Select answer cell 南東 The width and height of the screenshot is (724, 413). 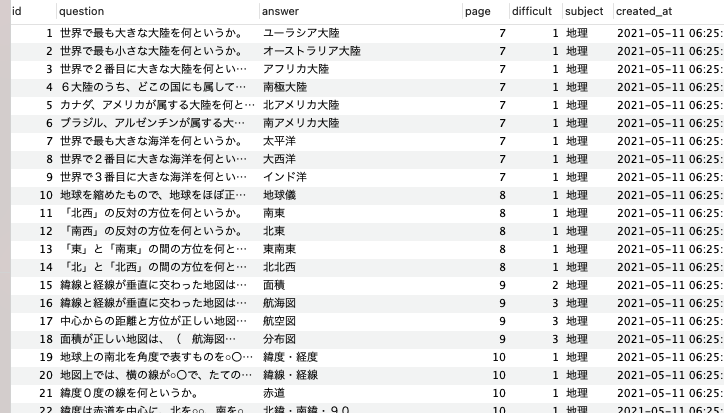[x=274, y=213]
